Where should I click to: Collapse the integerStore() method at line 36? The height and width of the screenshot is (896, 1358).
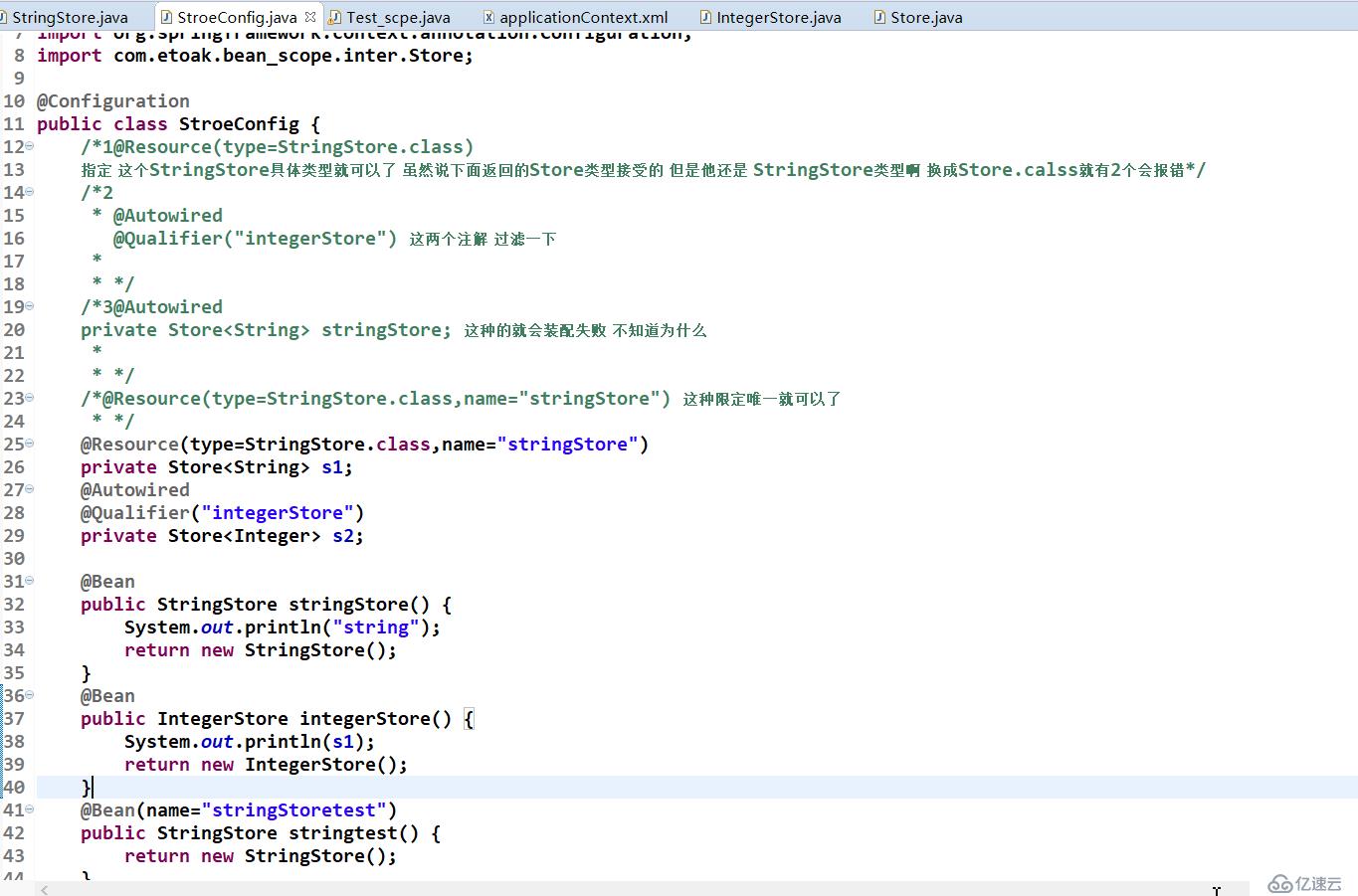(30, 695)
